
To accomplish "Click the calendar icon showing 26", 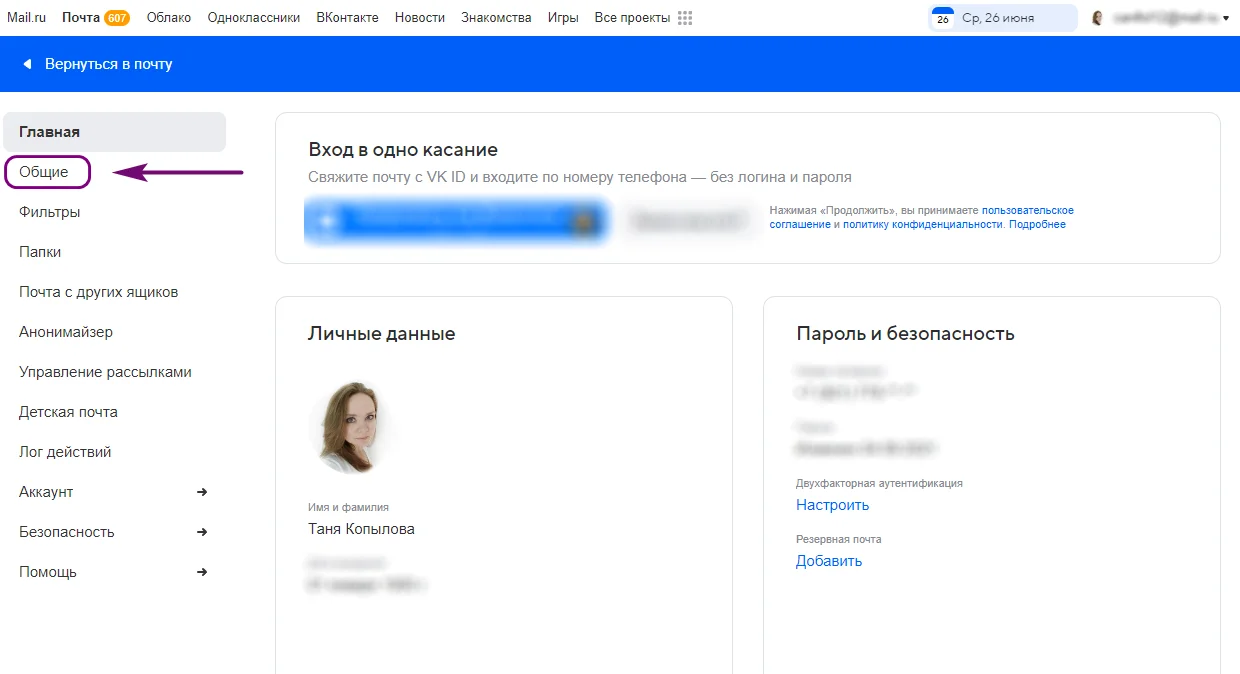I will click(x=942, y=18).
